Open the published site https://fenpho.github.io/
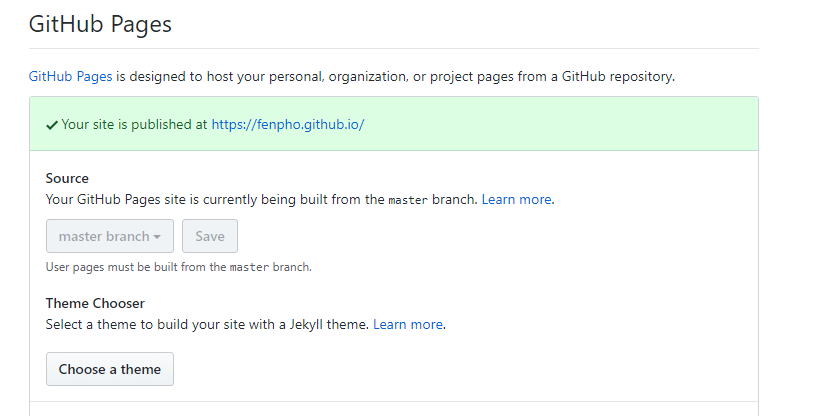This screenshot has width=817, height=416. click(x=288, y=125)
